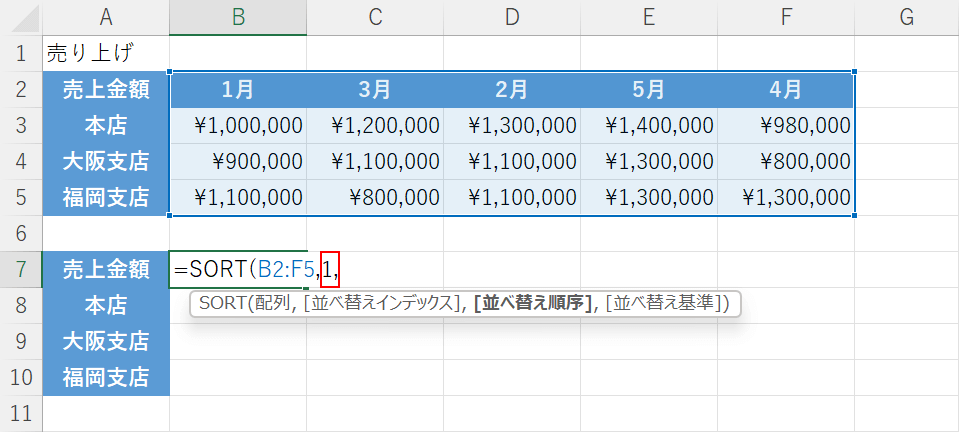
Task: Select row 11 header
Action: coord(21,413)
